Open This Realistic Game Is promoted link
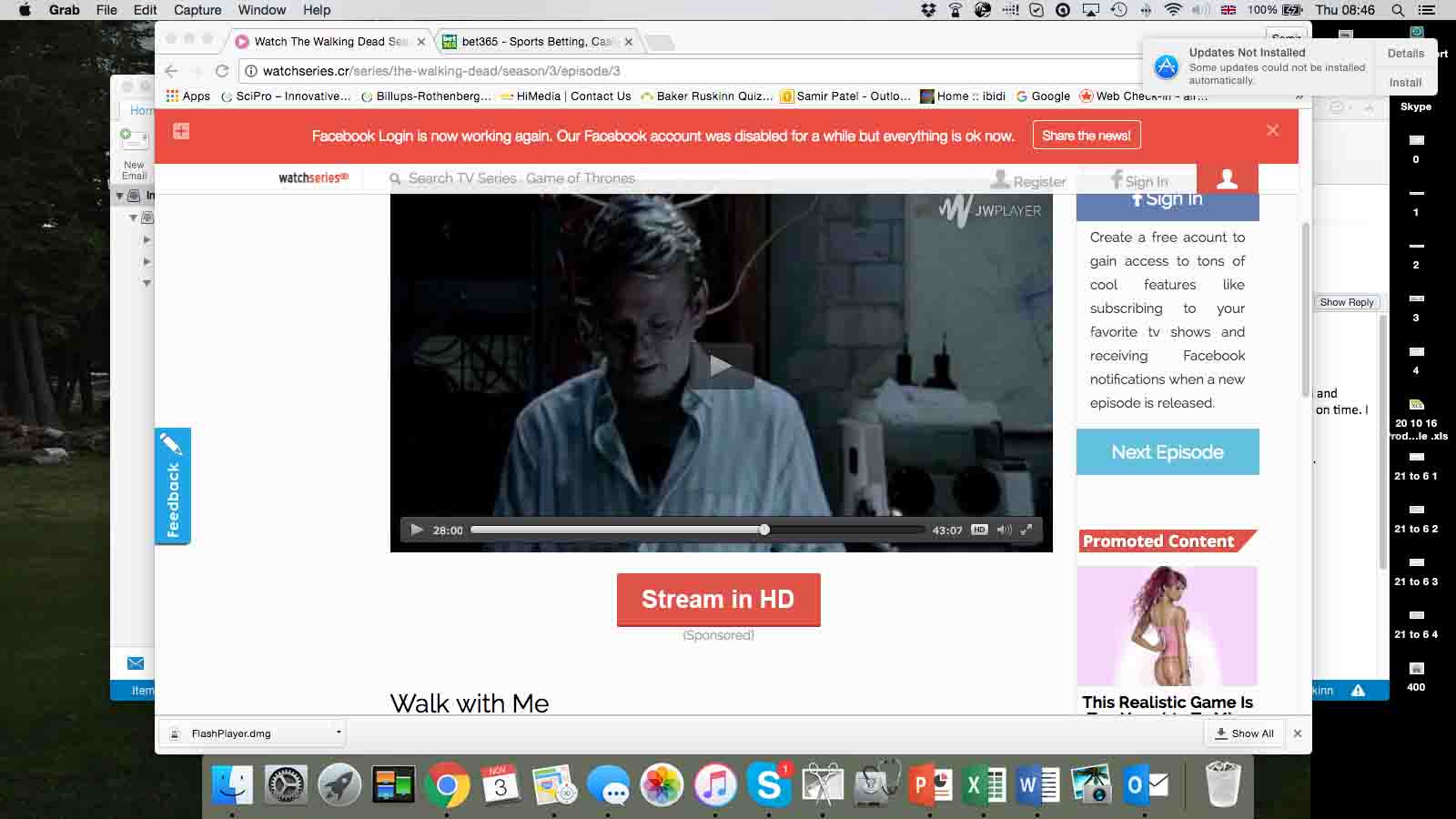Viewport: 1456px width, 819px height. tap(1168, 703)
